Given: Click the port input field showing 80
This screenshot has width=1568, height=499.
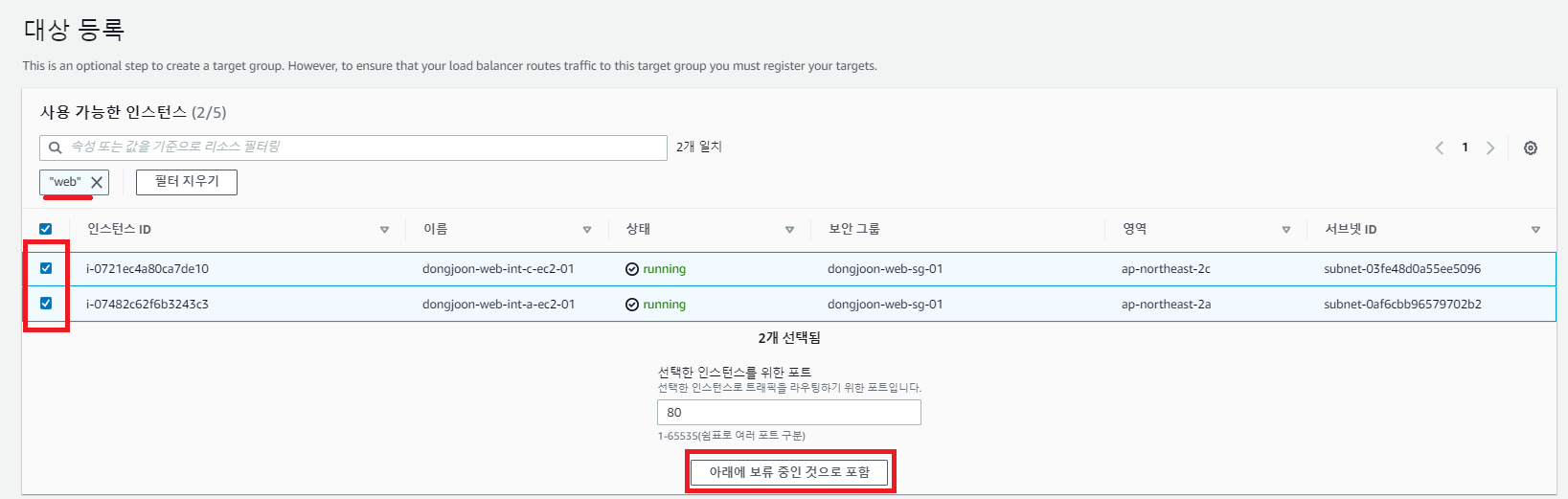Looking at the screenshot, I should click(x=789, y=413).
